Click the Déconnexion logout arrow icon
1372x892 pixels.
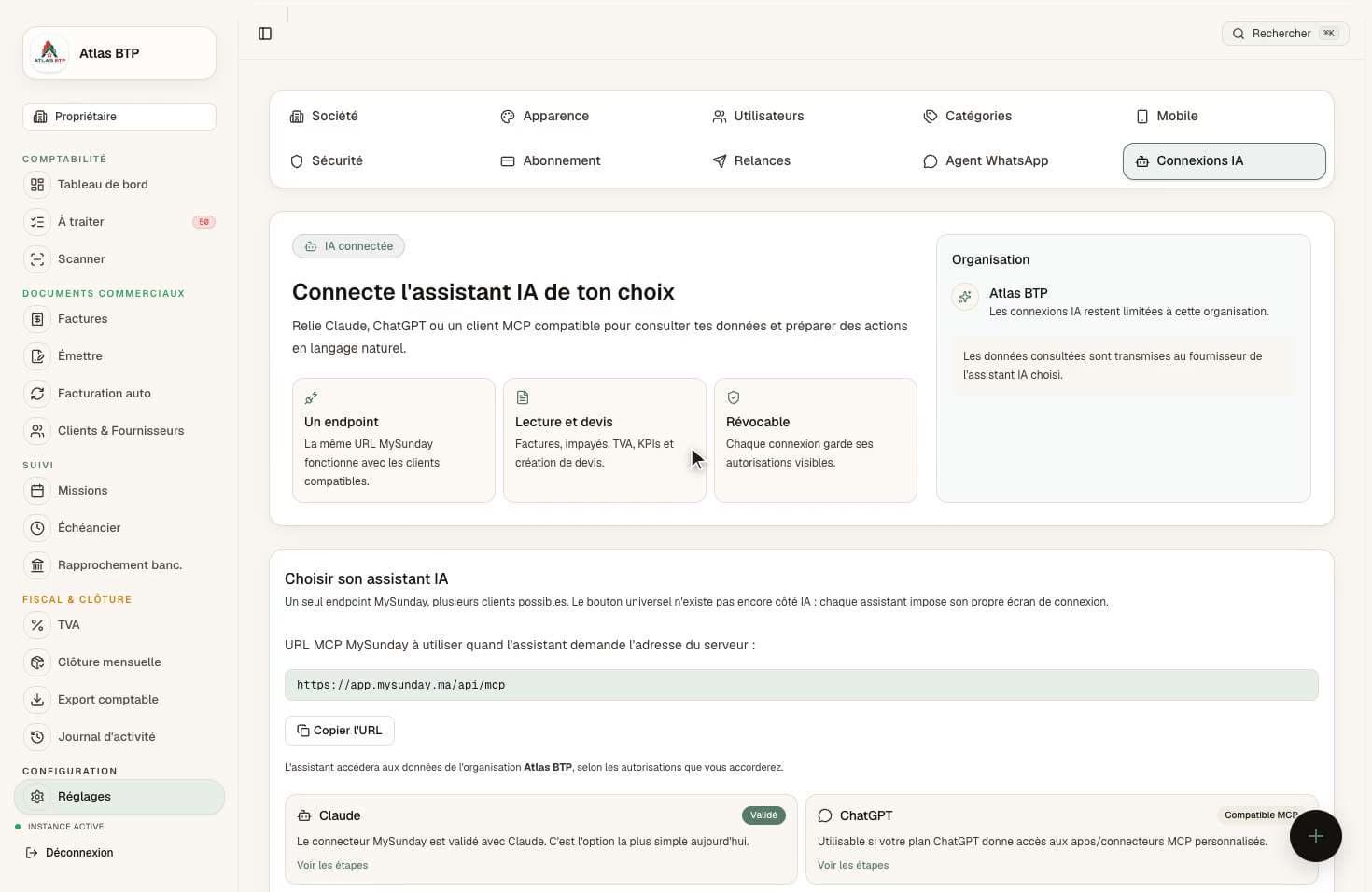32,853
